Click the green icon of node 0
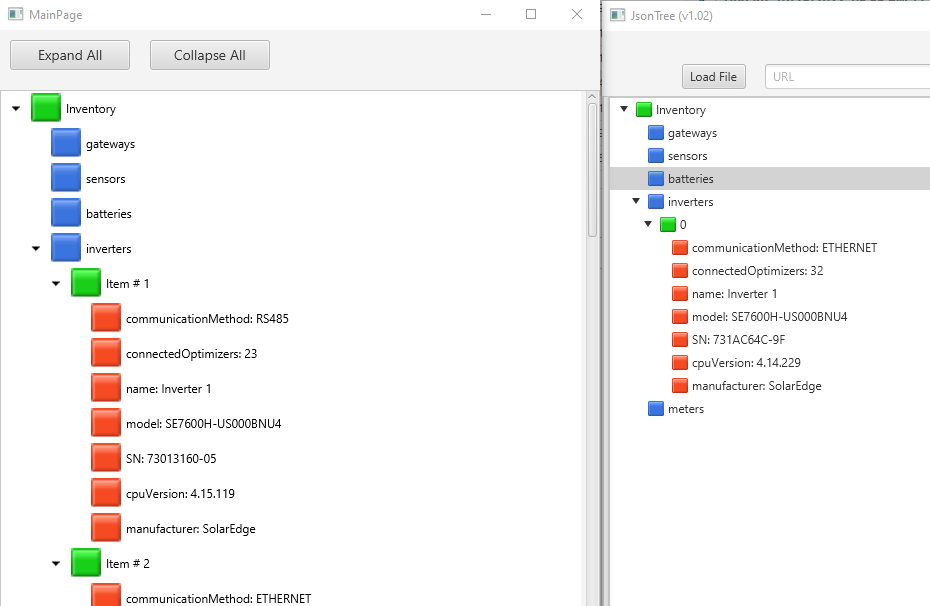The height and width of the screenshot is (606, 930). (x=668, y=225)
